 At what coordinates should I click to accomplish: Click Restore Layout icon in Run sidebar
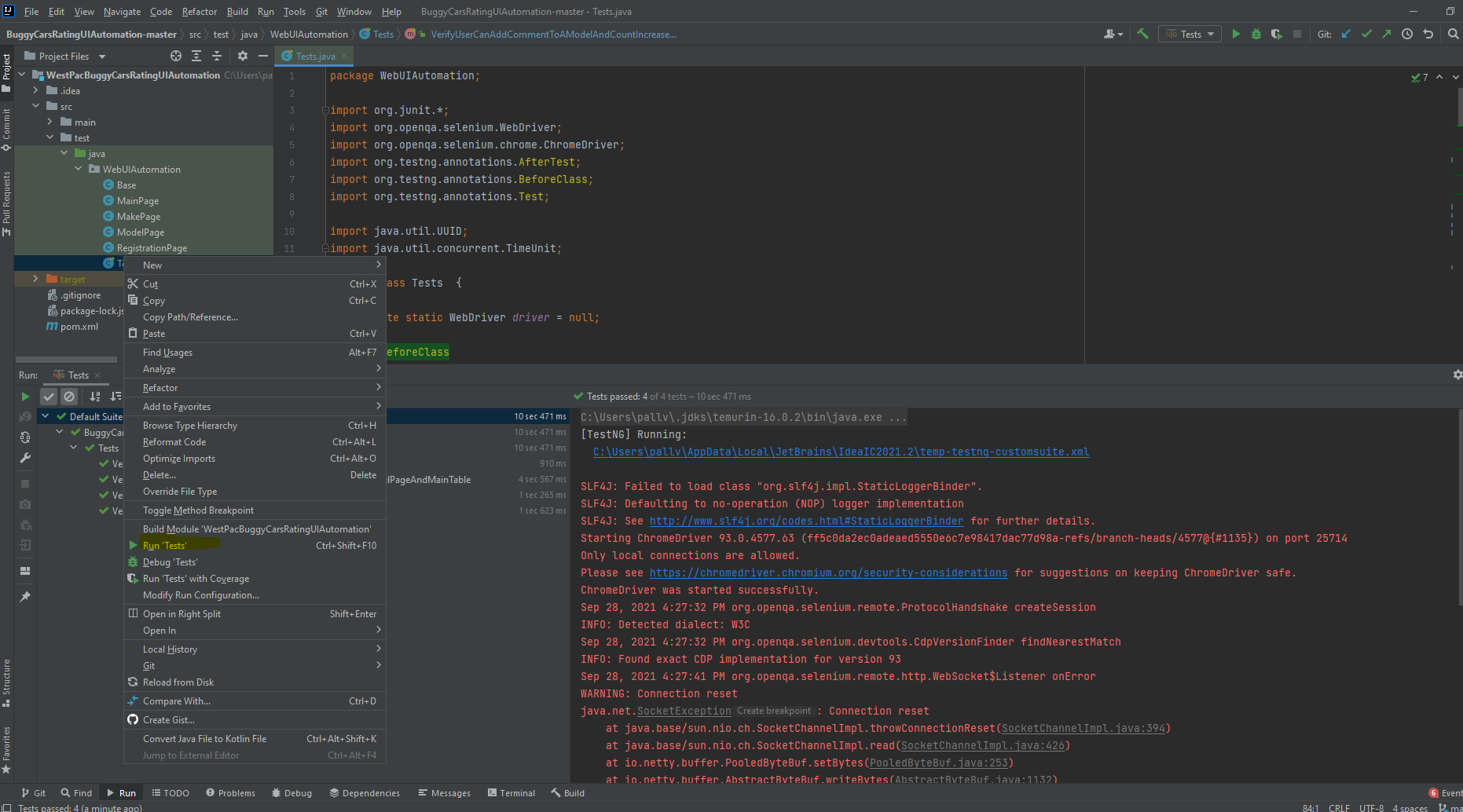click(25, 571)
